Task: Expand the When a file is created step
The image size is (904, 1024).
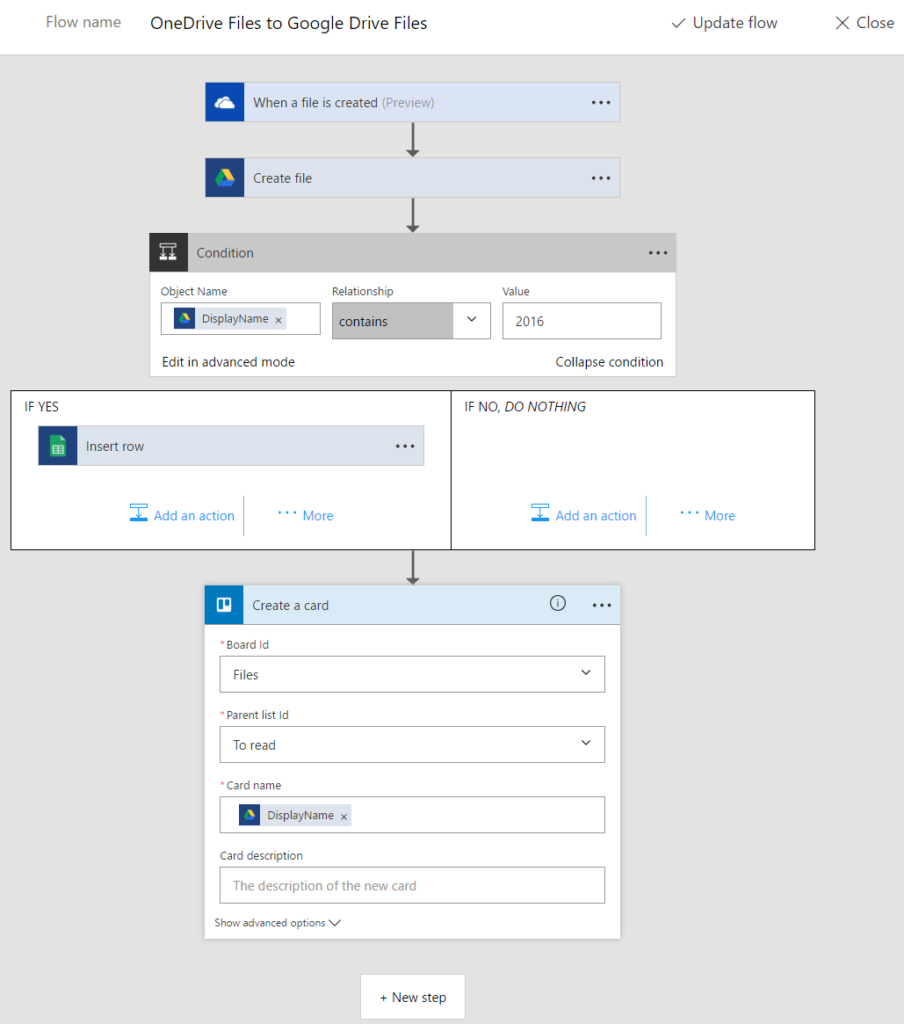Action: [x=412, y=103]
